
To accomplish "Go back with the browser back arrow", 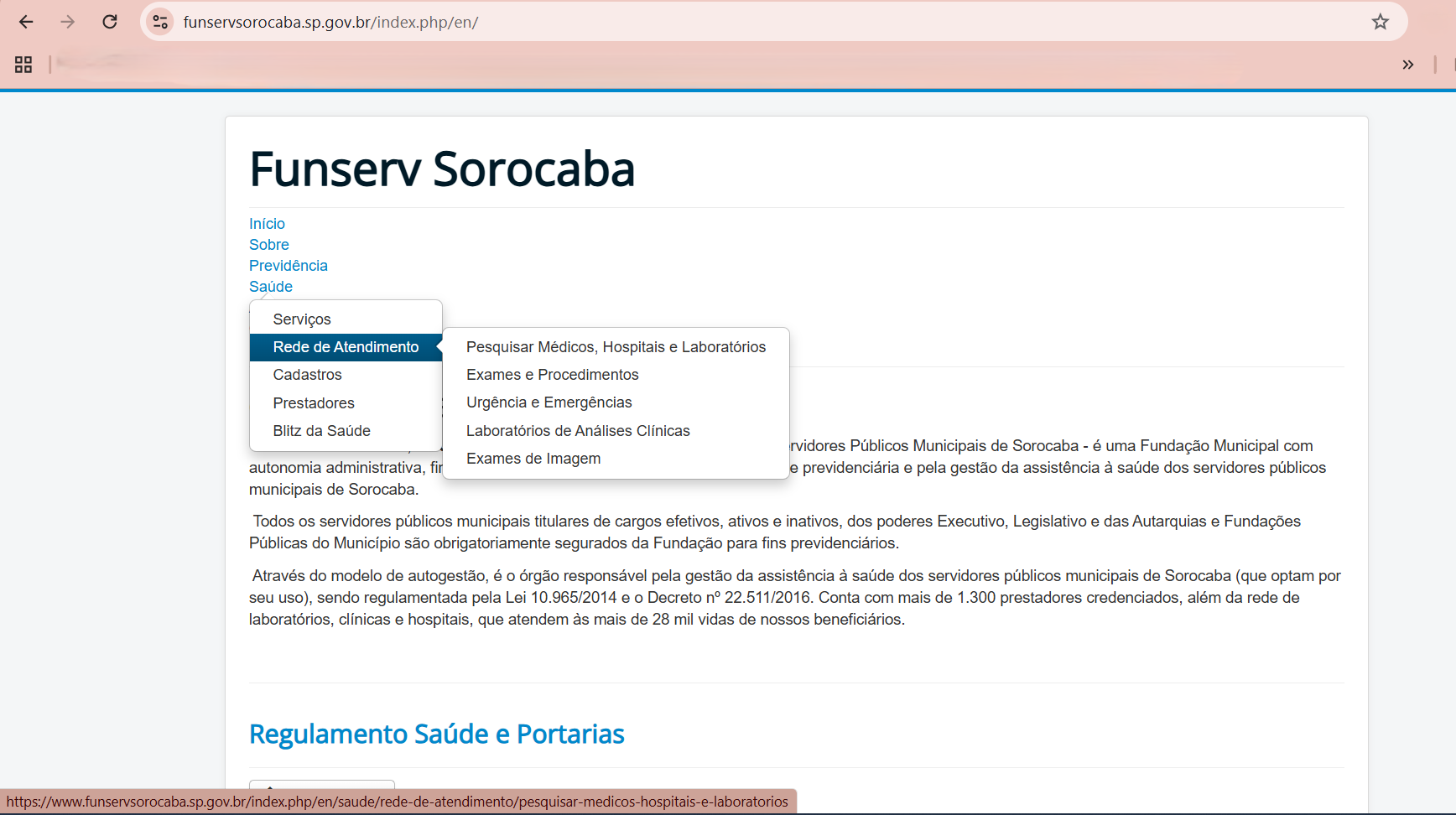I will coord(26,22).
